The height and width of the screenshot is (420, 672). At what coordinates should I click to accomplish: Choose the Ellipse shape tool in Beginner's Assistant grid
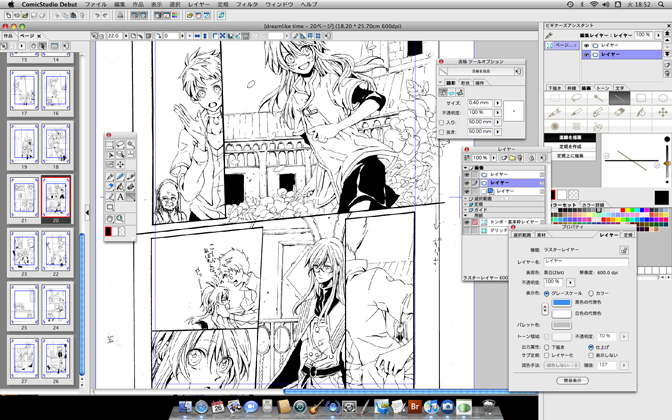click(662, 98)
